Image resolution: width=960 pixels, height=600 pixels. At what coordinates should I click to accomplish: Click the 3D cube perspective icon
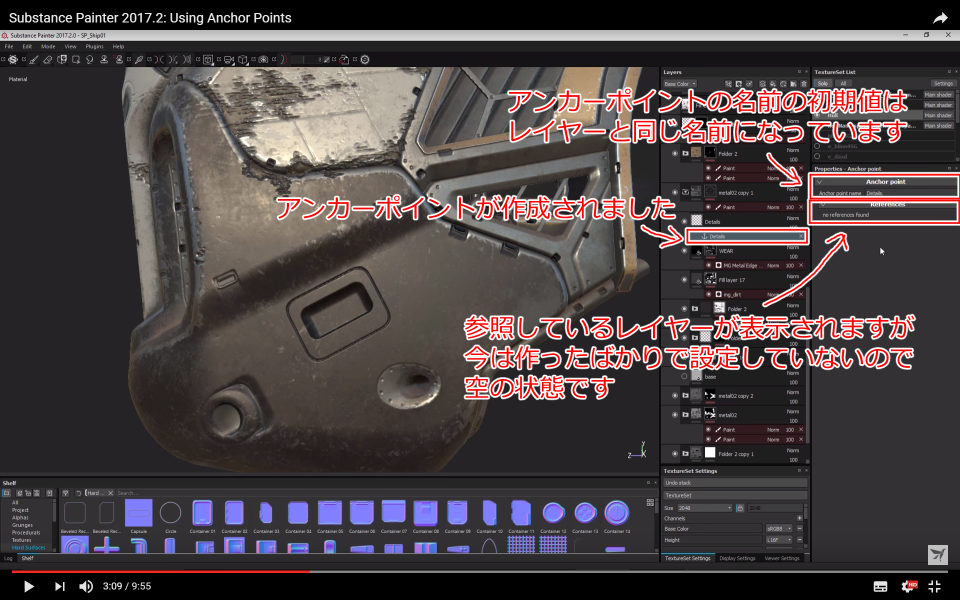[x=242, y=59]
